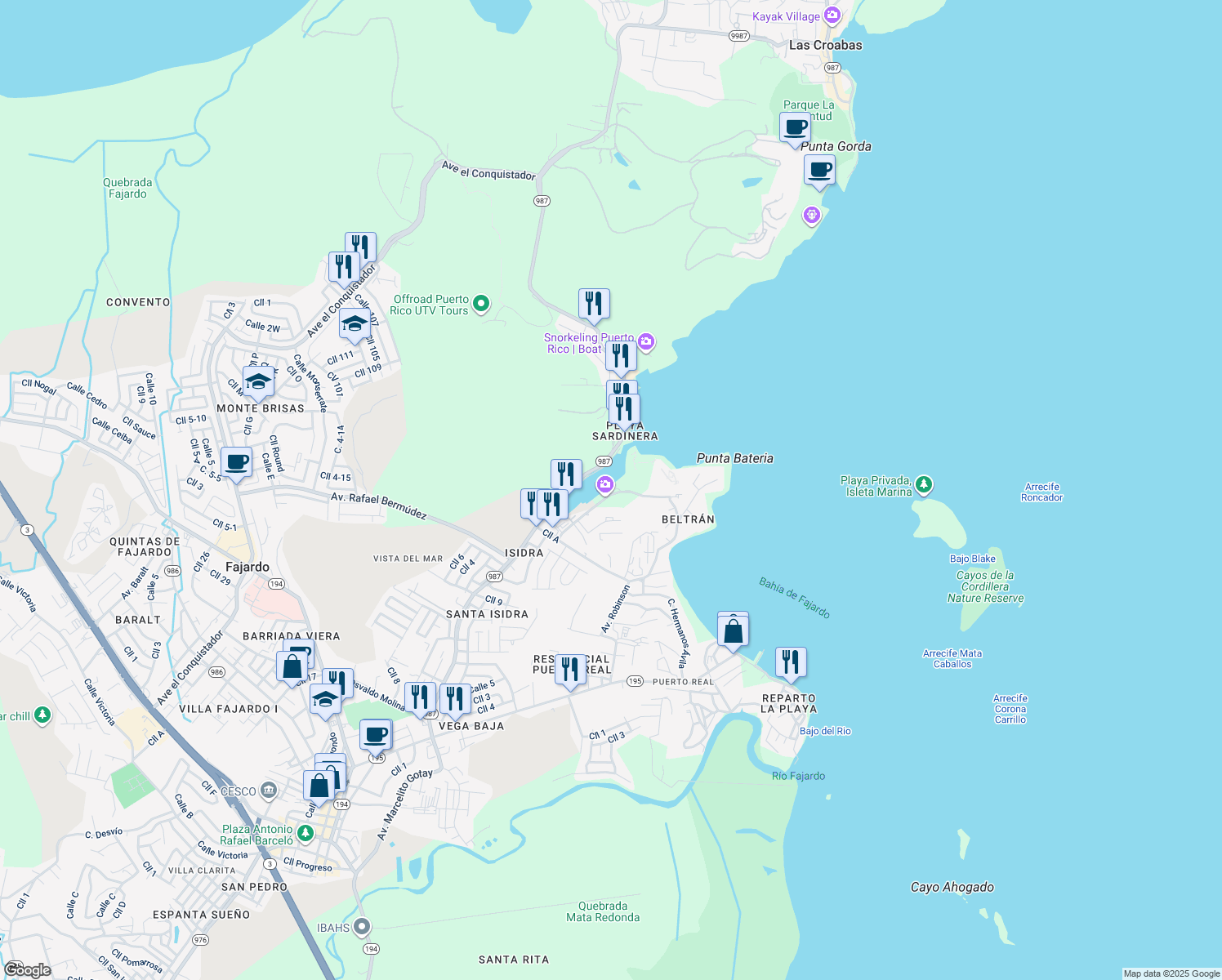This screenshot has height=980, width=1222.
Task: Click the Kayak Village camera marker
Action: (832, 16)
